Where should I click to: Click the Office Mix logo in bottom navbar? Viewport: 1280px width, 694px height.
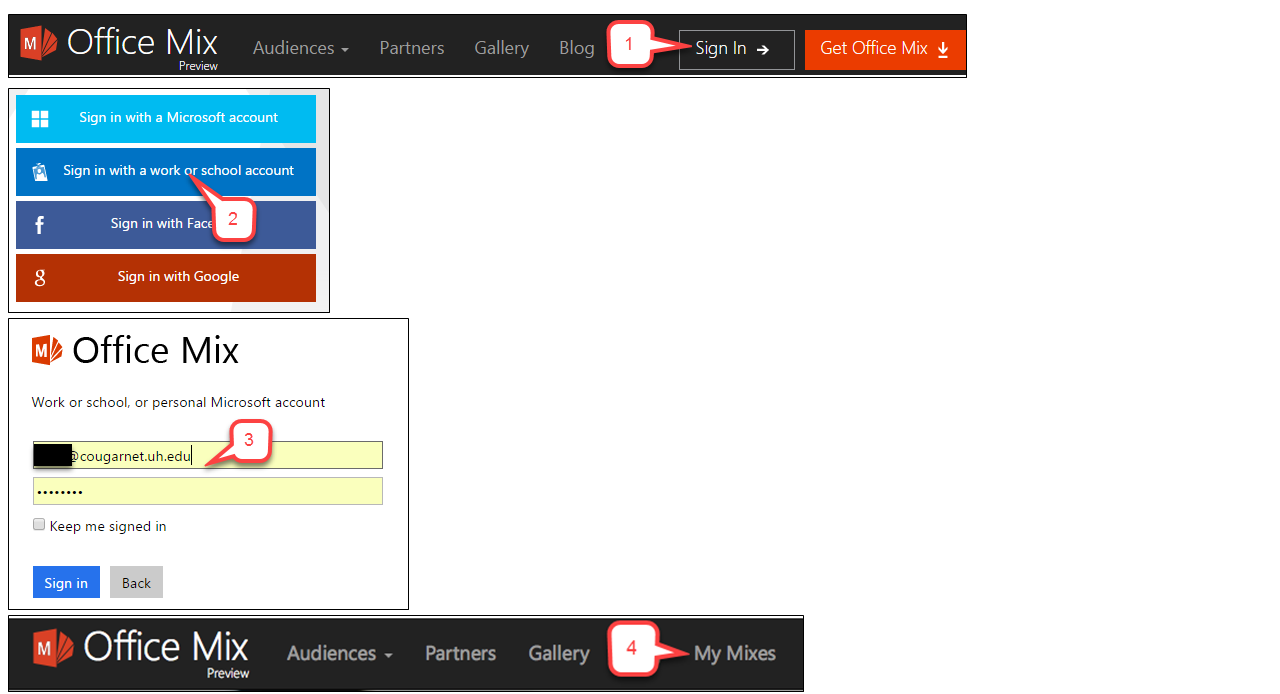pyautogui.click(x=140, y=652)
